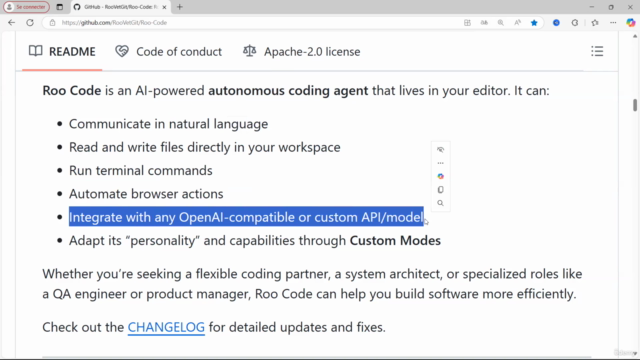Click the book icon beside README
This screenshot has width=640, height=360.
(36, 51)
